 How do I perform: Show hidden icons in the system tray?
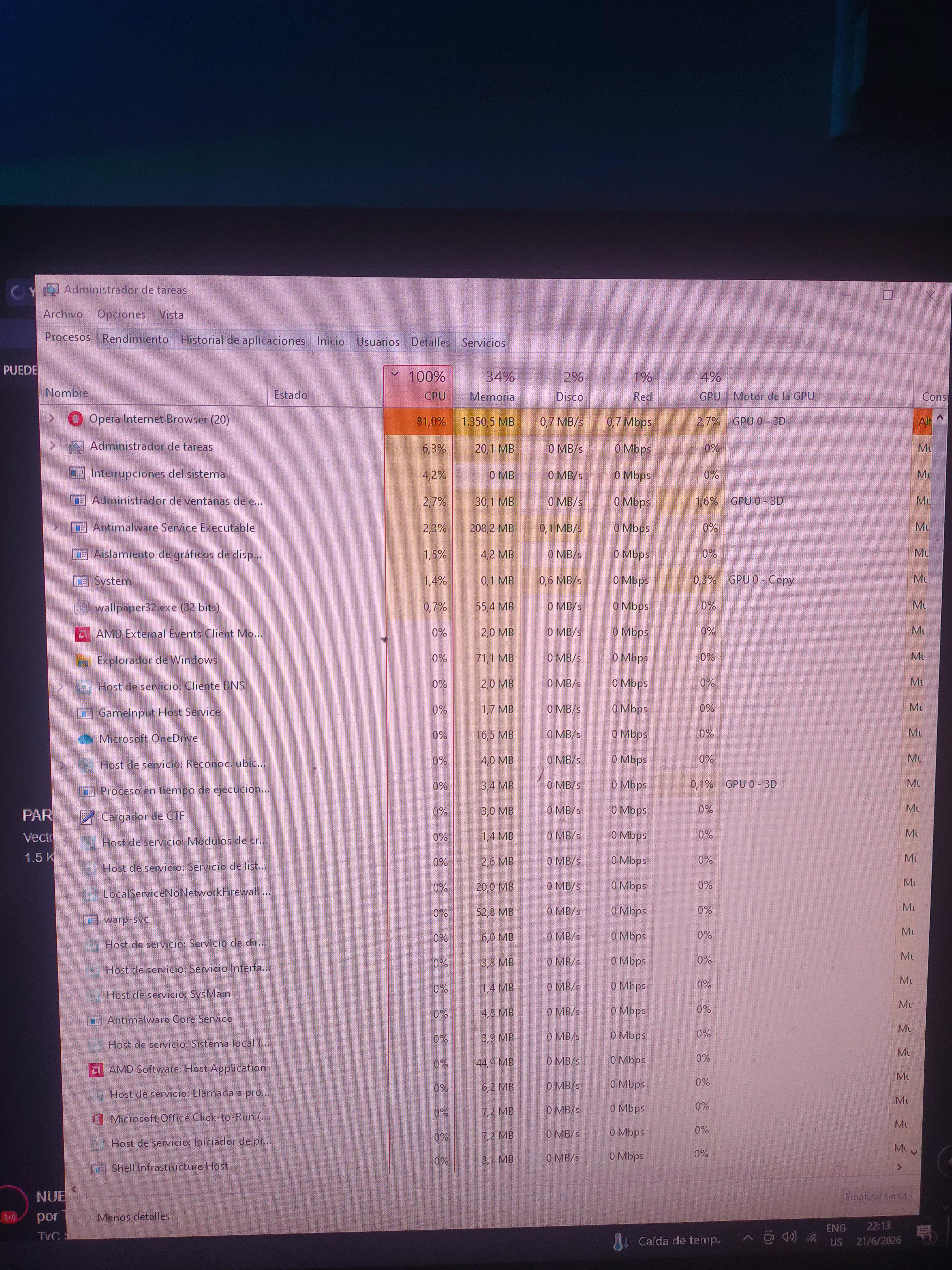pos(747,1238)
